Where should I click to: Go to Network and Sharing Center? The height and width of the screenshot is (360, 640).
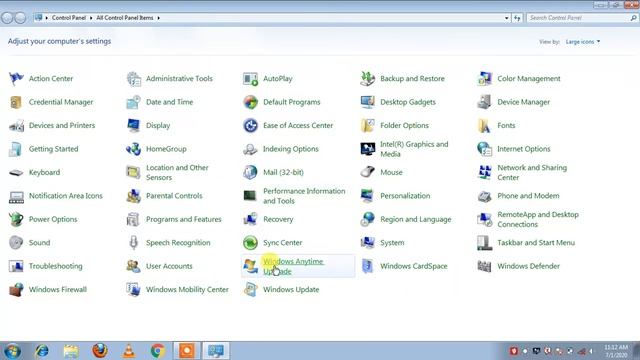532,172
